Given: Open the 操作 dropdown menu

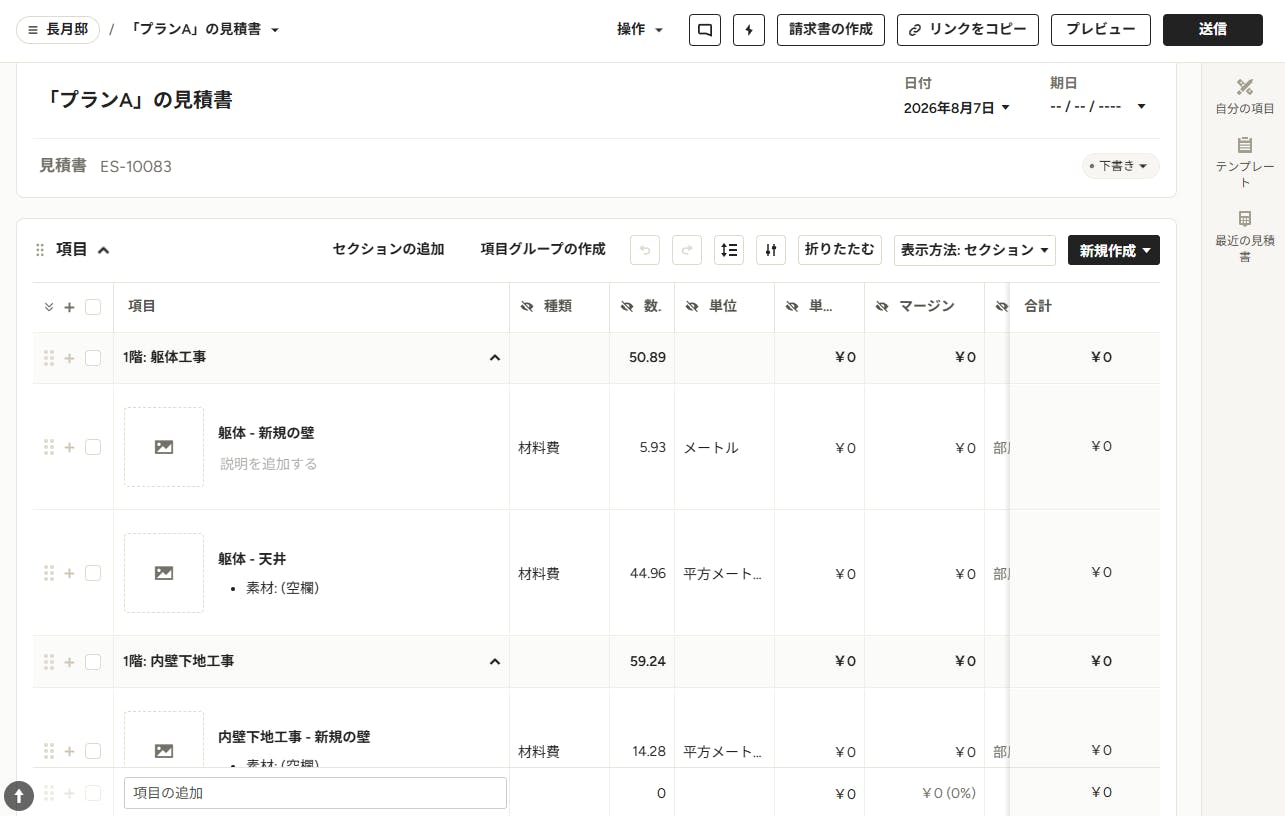Looking at the screenshot, I should 640,30.
